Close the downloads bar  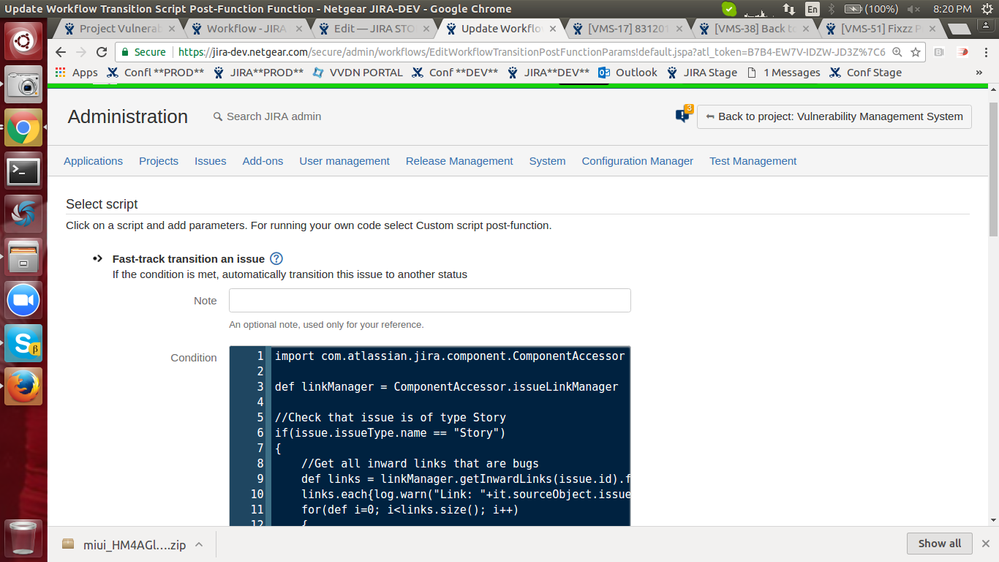click(986, 544)
